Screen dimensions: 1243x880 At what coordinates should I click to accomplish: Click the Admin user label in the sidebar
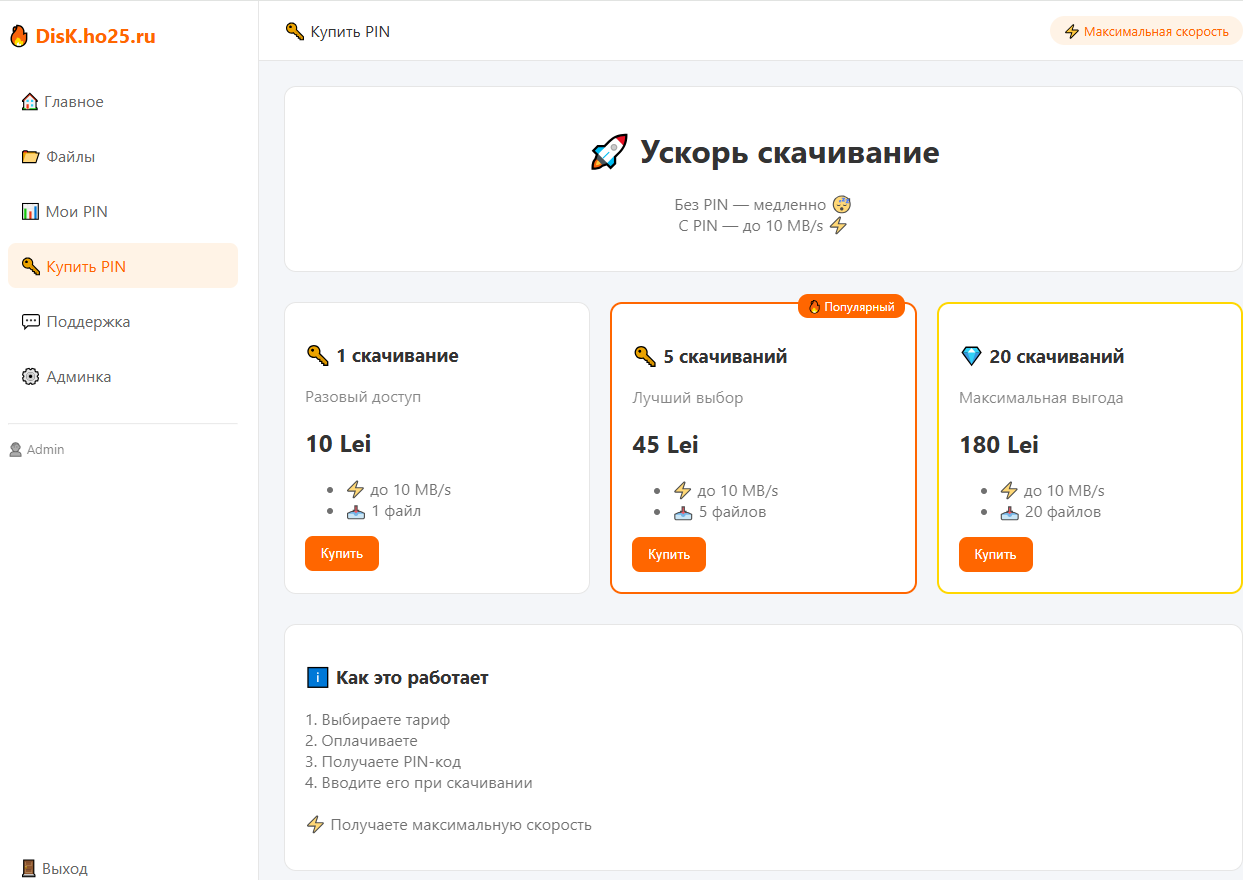click(45, 450)
